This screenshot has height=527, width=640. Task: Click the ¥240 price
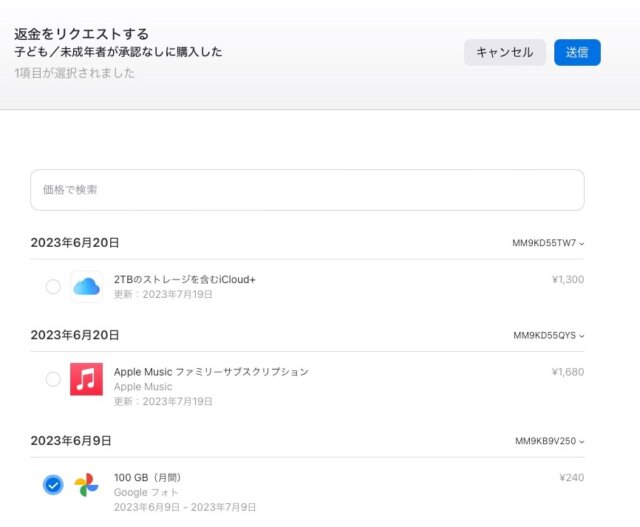point(571,477)
